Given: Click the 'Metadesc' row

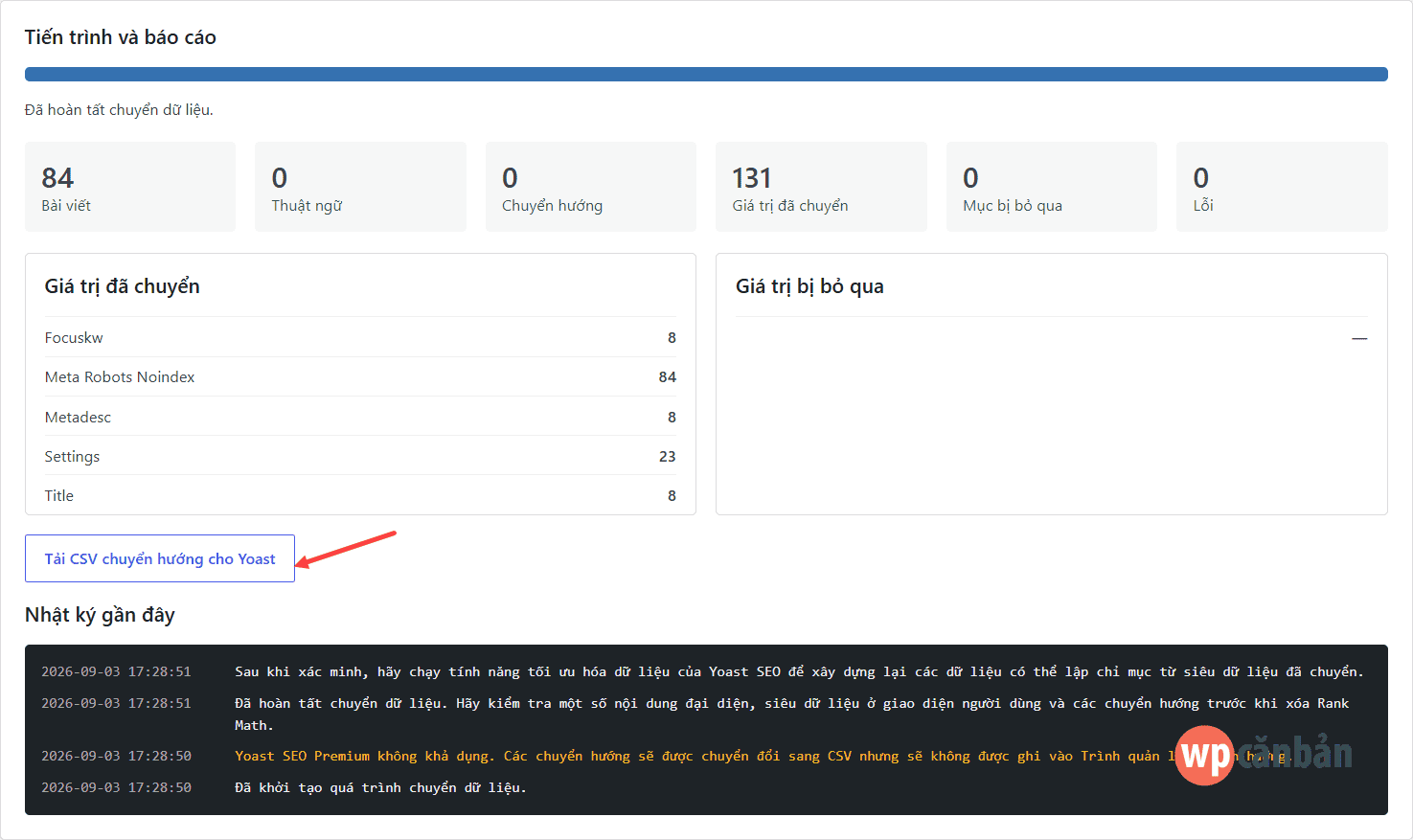Looking at the screenshot, I should (360, 417).
